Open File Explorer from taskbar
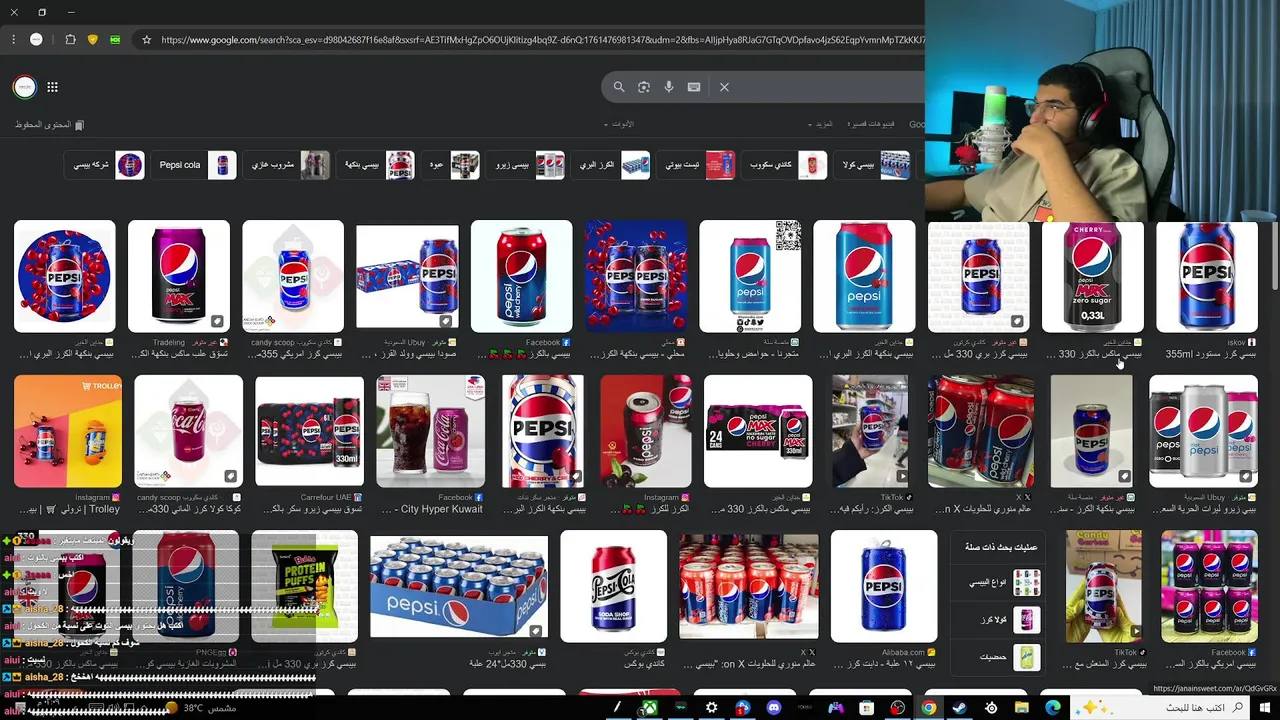 click(1021, 708)
